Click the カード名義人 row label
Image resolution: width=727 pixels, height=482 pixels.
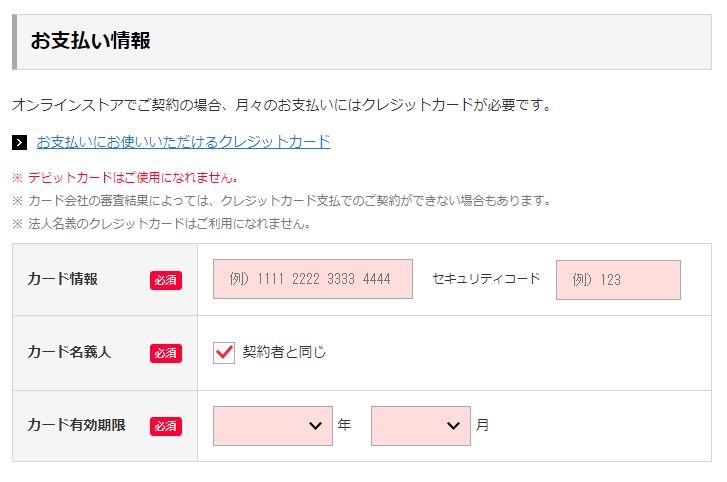click(69, 352)
